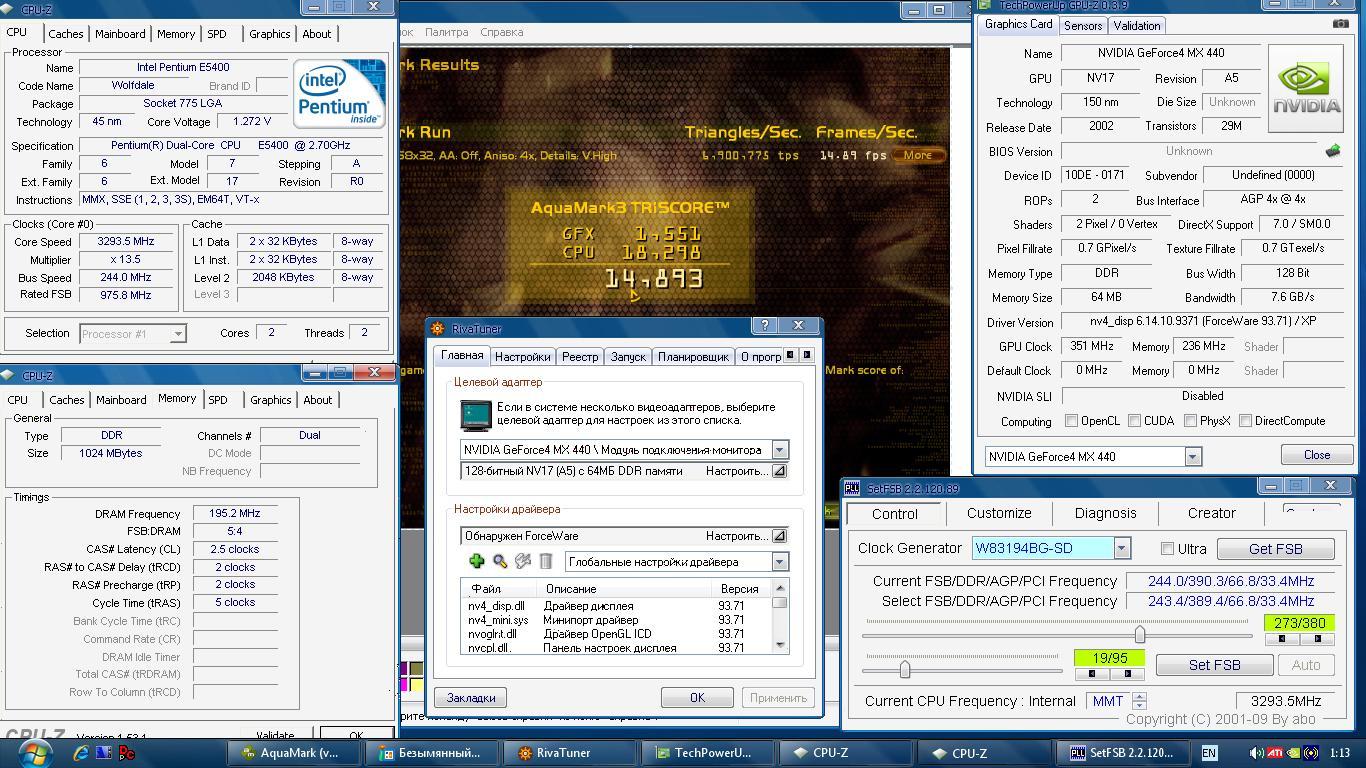This screenshot has height=768, width=1366.
Task: Expand the ForceWare Настроить triangle button
Action: pos(779,536)
